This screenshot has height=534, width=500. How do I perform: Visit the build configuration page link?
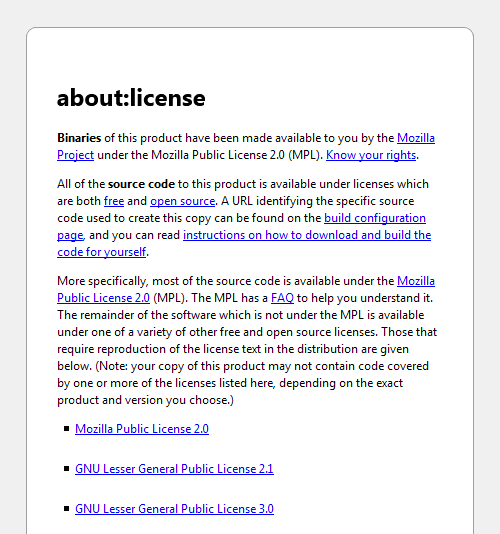[375, 218]
